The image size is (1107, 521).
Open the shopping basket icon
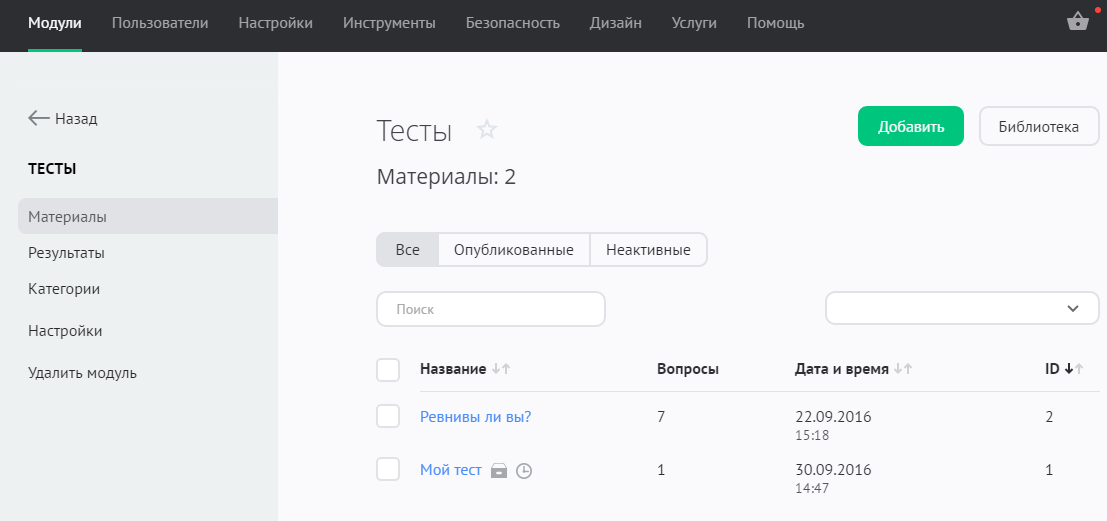tap(1078, 22)
